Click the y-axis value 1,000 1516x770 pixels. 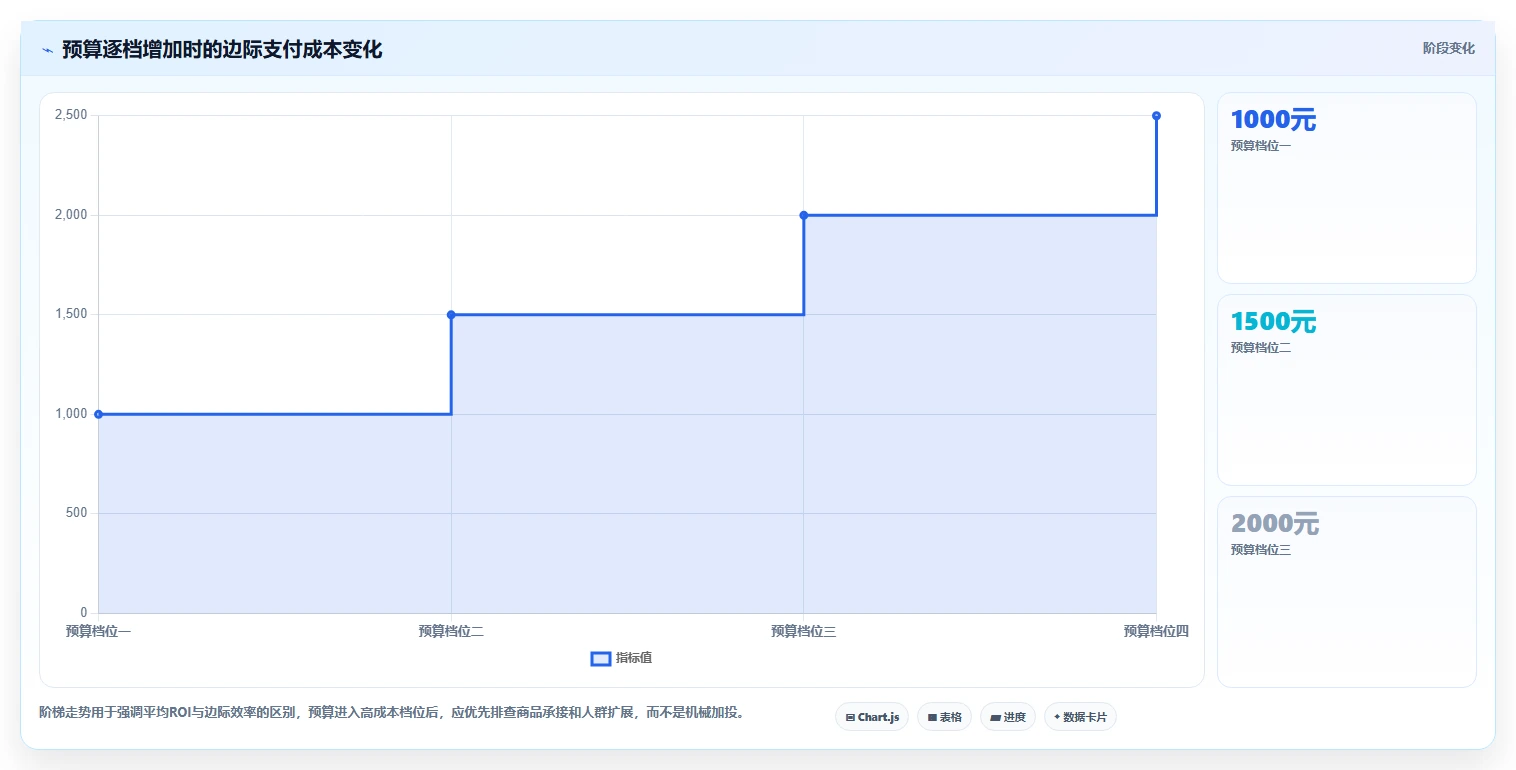tap(71, 414)
